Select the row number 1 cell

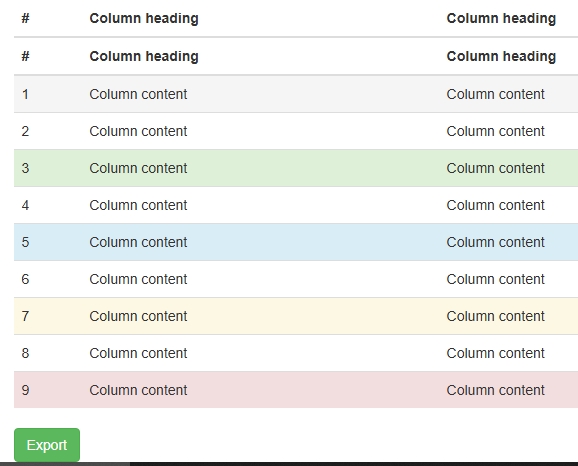point(25,94)
